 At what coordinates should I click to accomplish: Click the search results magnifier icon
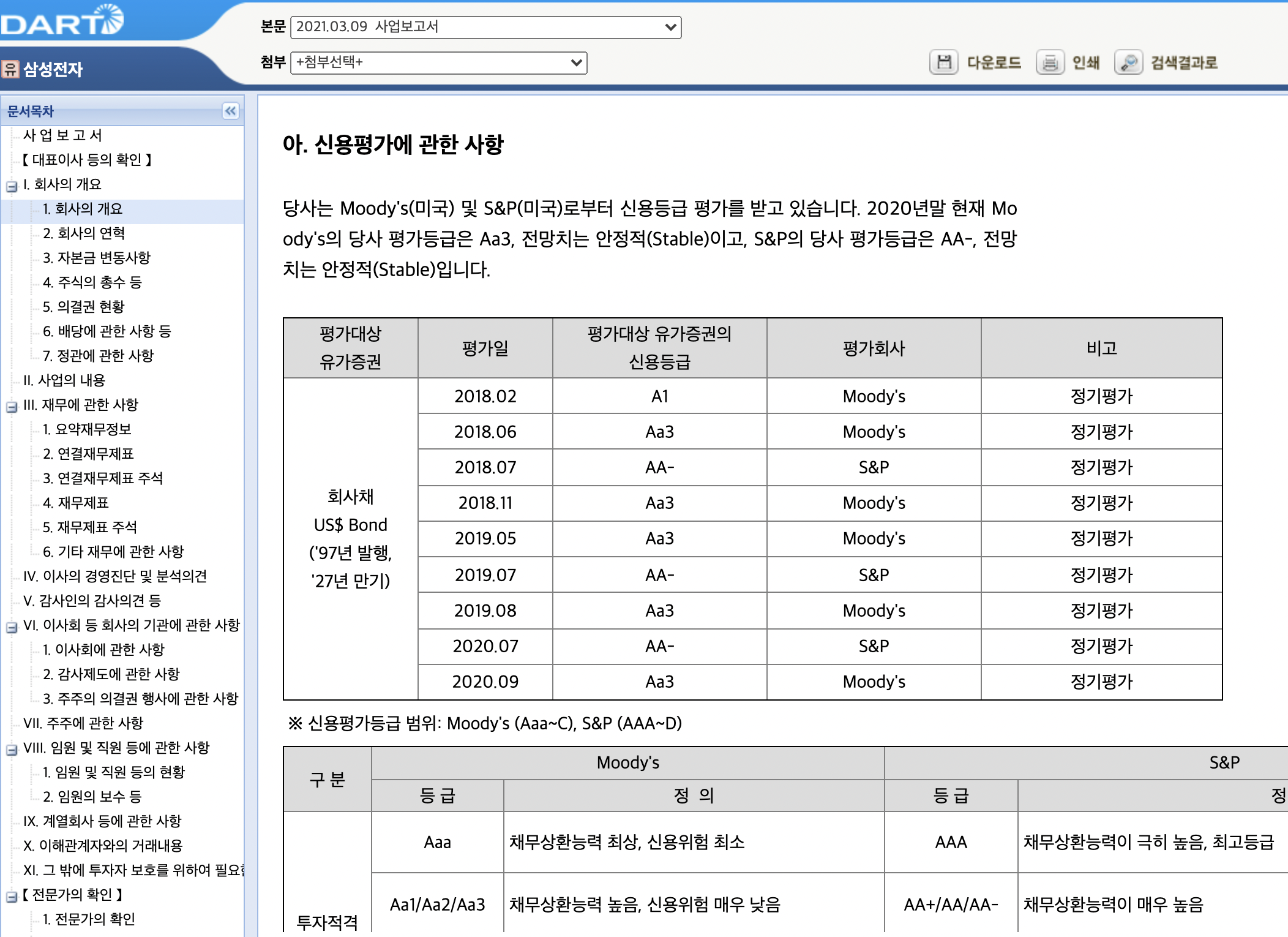pyautogui.click(x=1128, y=62)
